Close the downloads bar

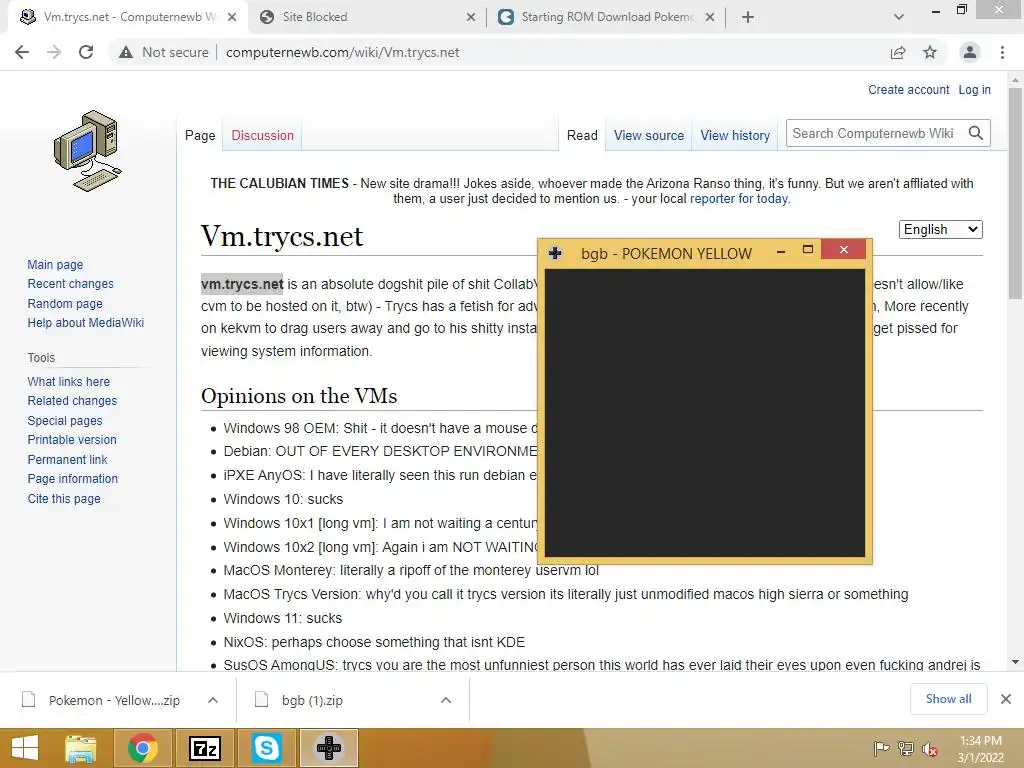point(1006,699)
